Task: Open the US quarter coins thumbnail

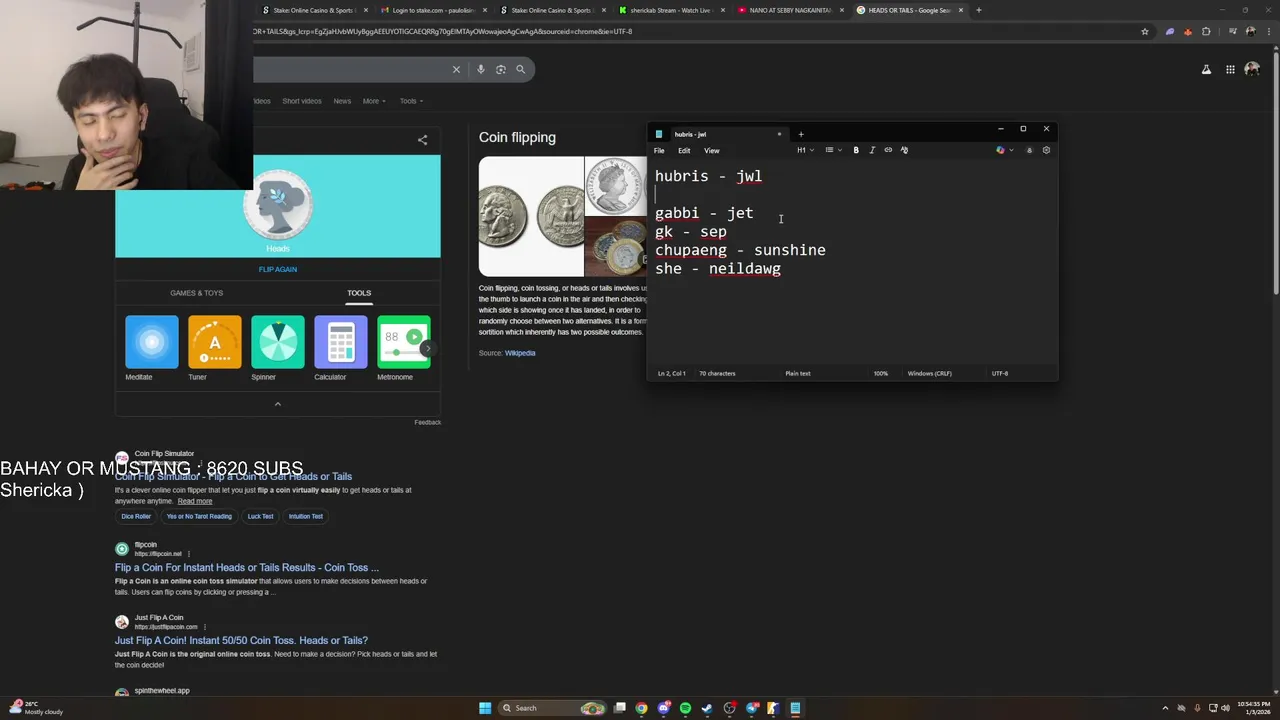Action: tap(531, 216)
